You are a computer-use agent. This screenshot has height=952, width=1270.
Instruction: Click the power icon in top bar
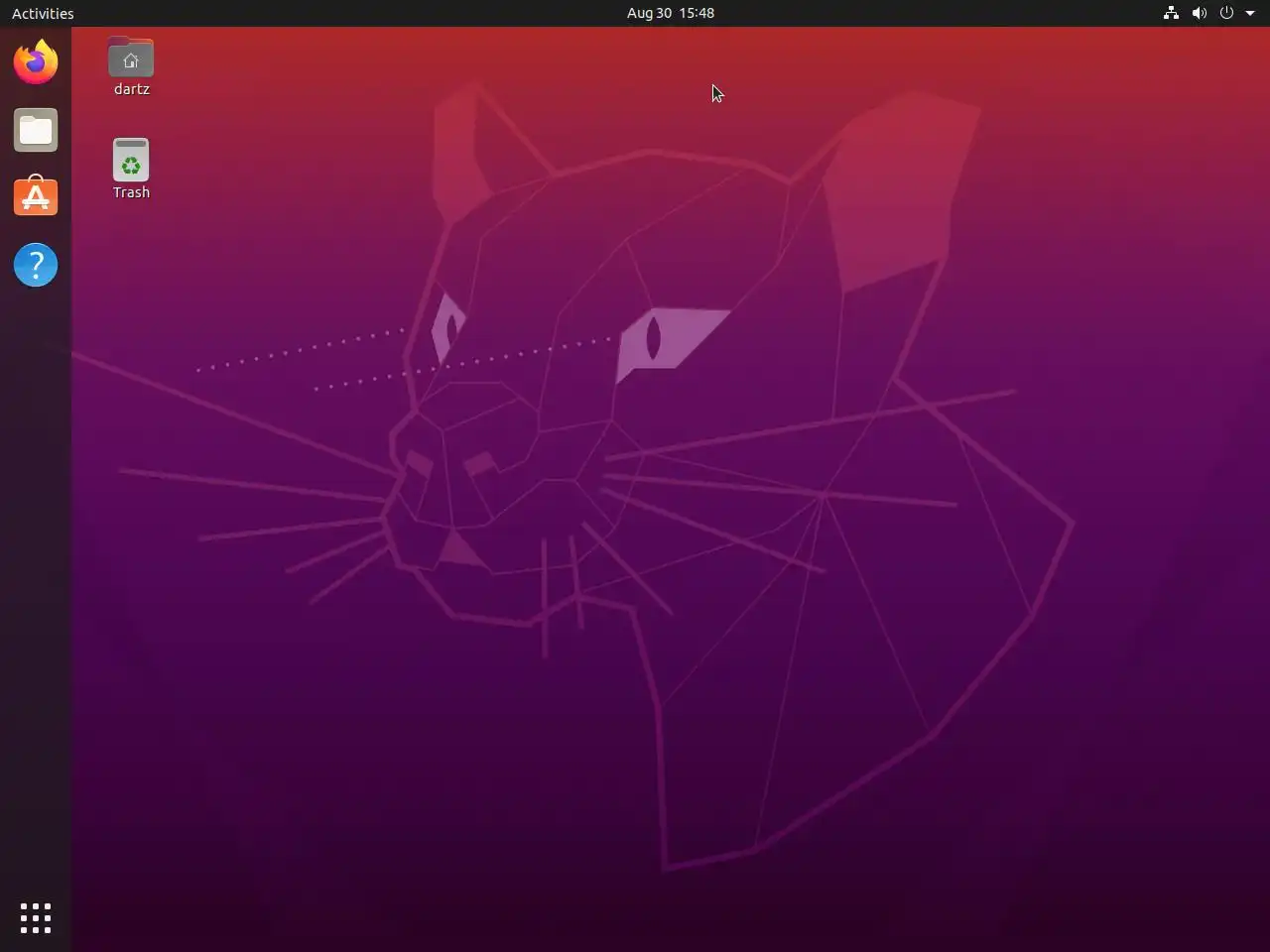(1226, 13)
